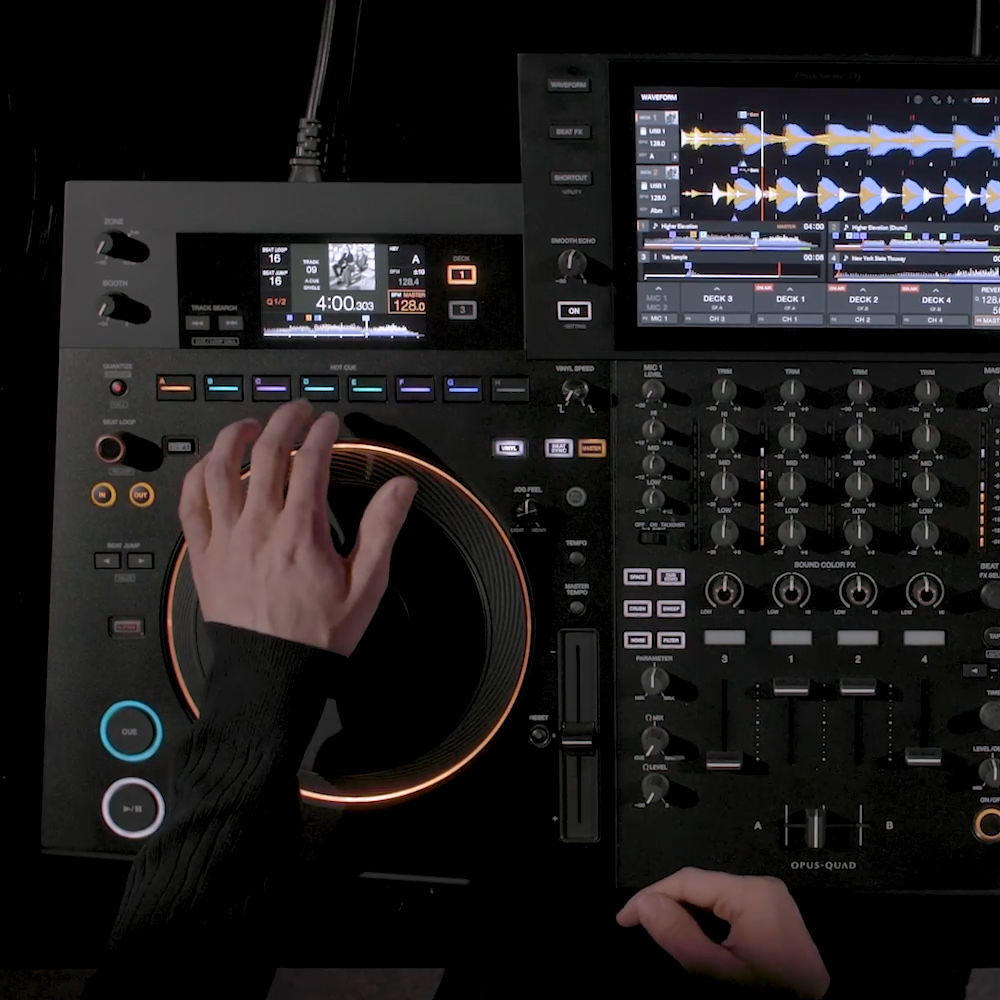The image size is (1000, 1000).
Task: Expand the DECK 3 panel on touchscreen
Action: click(x=717, y=298)
